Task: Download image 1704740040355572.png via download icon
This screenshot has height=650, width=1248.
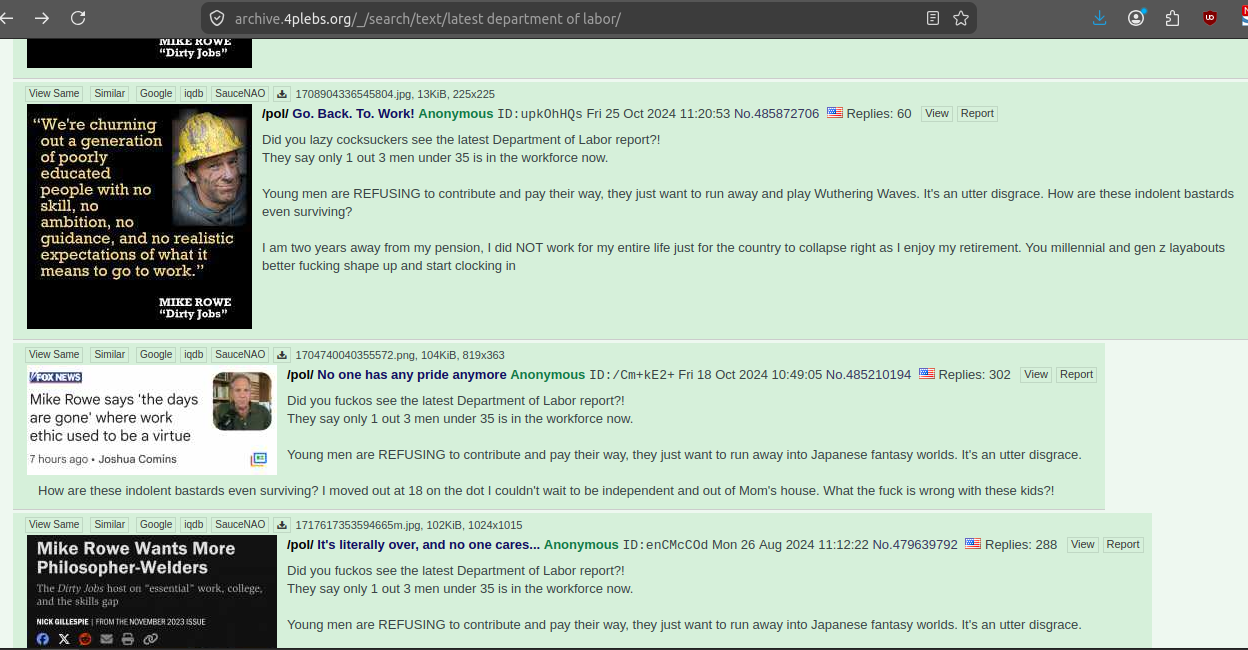Action: click(x=282, y=355)
